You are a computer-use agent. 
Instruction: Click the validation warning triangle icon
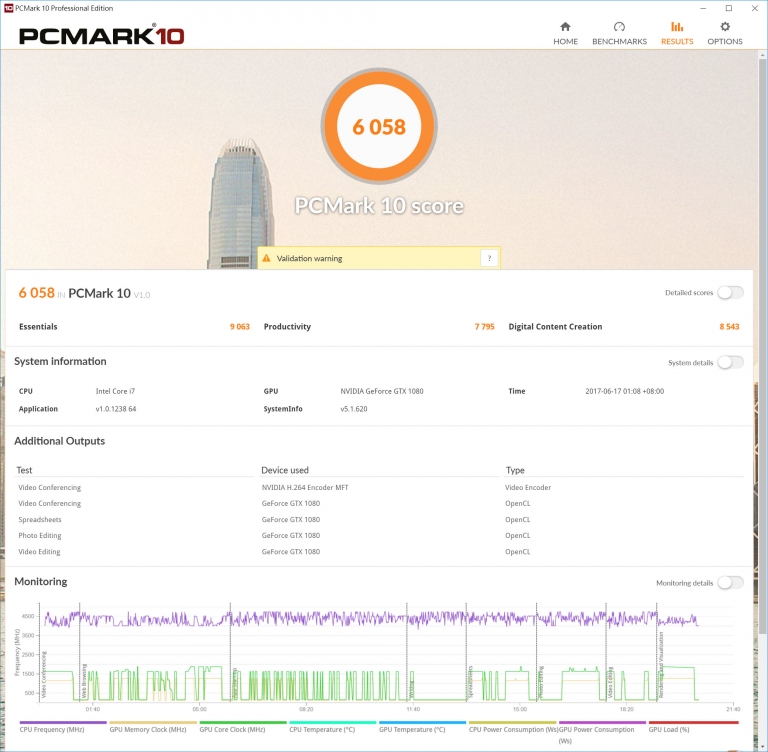click(266, 258)
